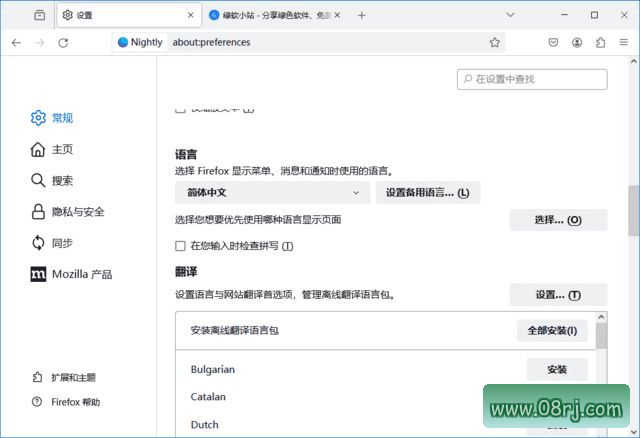Switch to the 设置 tab
The height and width of the screenshot is (438, 640).
129,16
